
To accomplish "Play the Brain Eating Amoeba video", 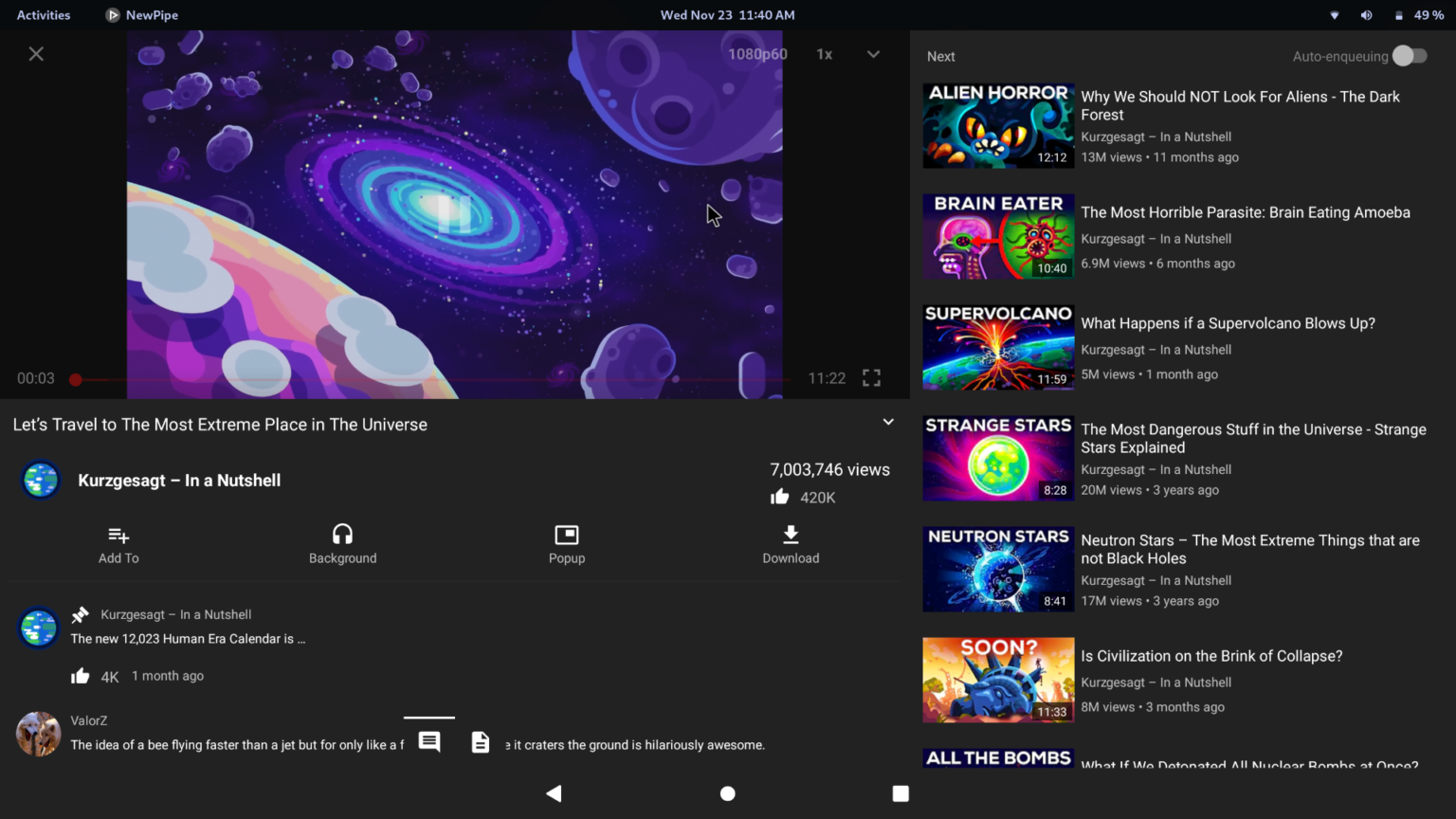I will pyautogui.click(x=998, y=236).
